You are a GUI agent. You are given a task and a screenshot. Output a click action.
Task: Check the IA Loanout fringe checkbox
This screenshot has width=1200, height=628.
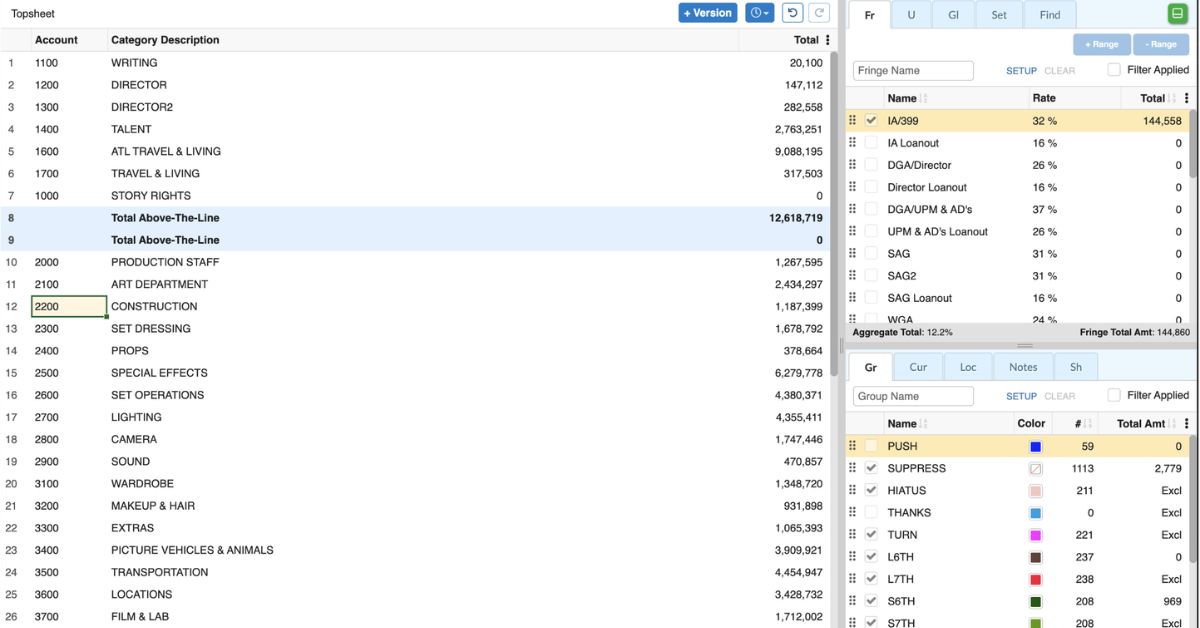coord(871,143)
